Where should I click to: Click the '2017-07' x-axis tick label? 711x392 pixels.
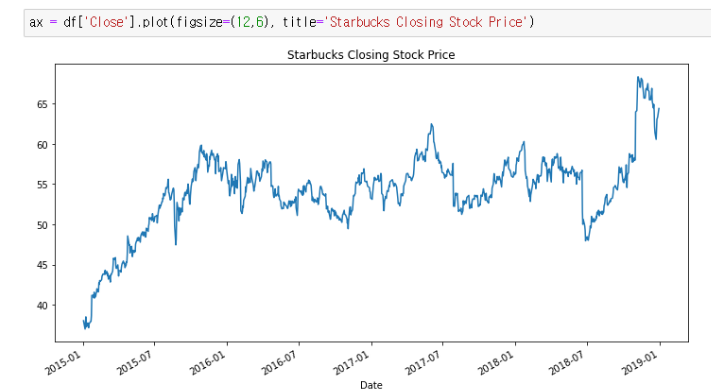point(424,363)
